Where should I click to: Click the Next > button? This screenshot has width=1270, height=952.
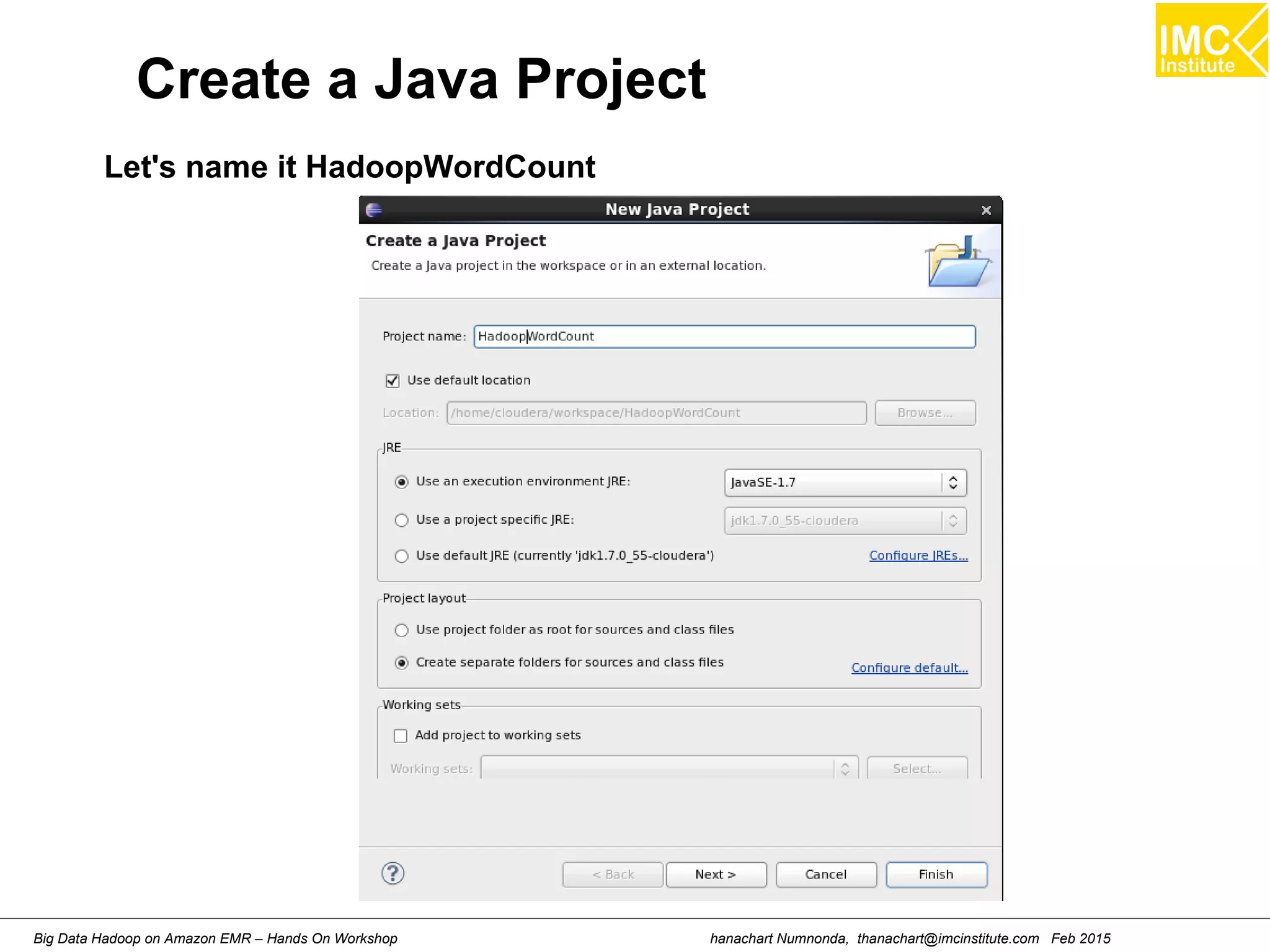pyautogui.click(x=716, y=875)
